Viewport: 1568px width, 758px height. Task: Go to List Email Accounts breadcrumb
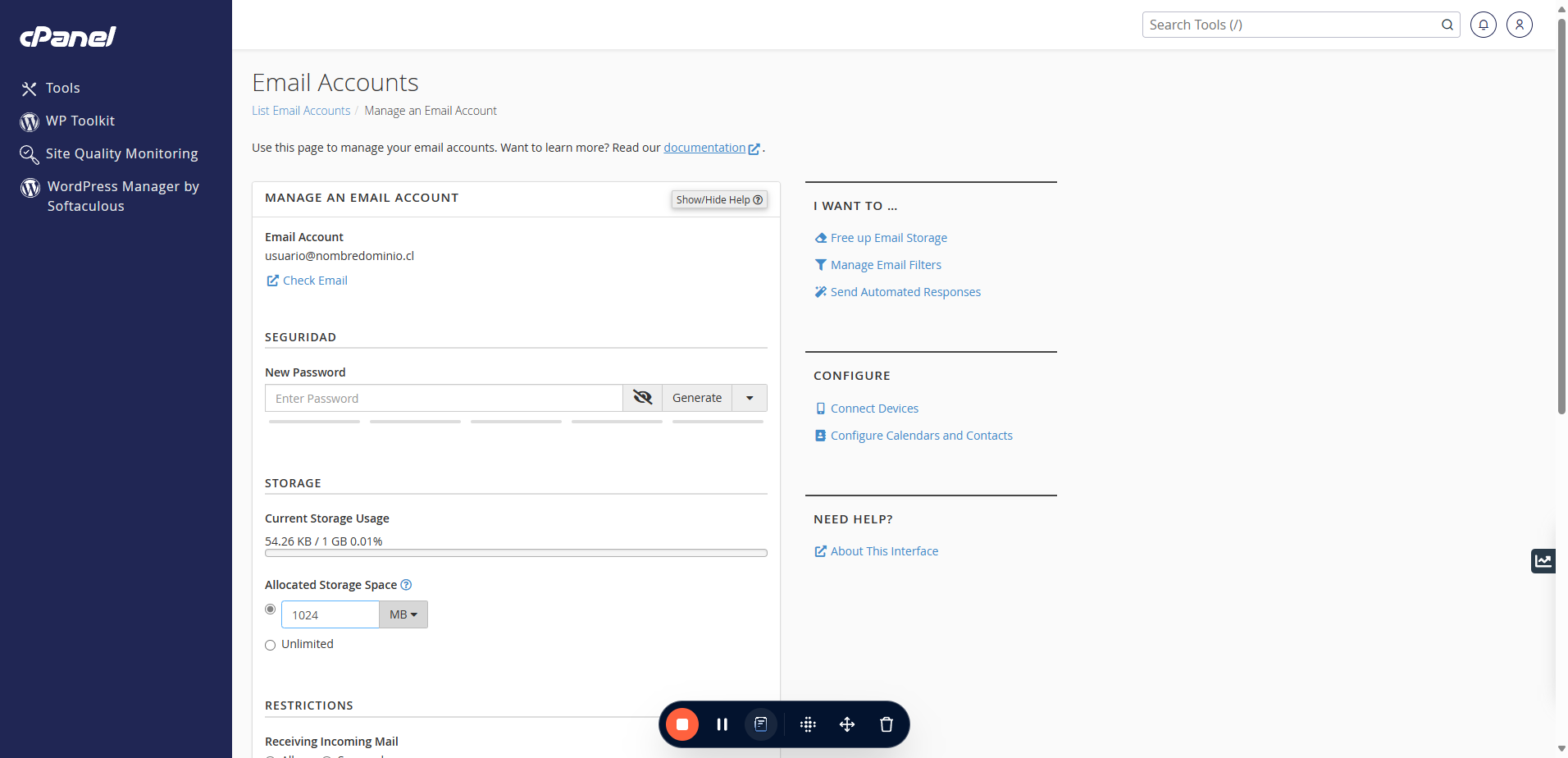(x=301, y=111)
